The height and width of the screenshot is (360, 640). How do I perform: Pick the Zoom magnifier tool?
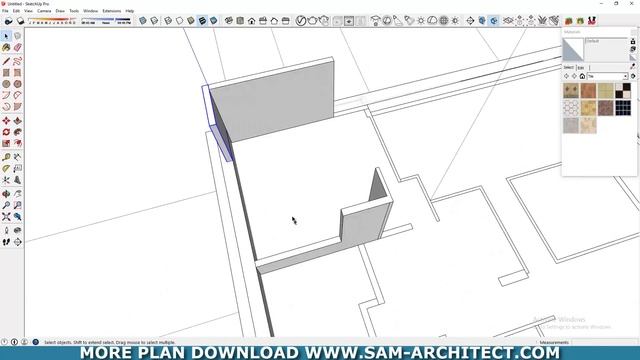pos(6,205)
